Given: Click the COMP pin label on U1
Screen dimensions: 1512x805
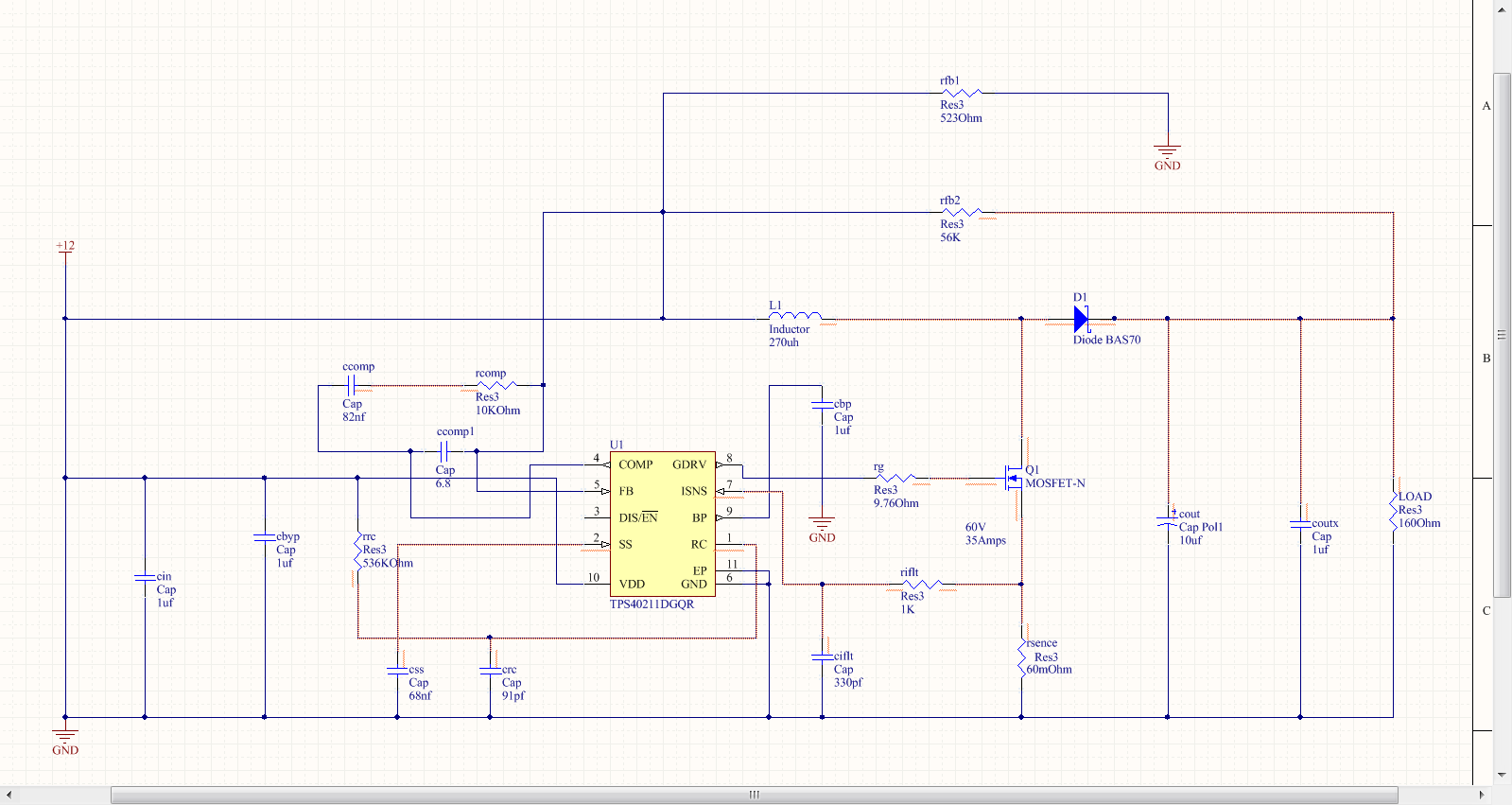Looking at the screenshot, I should (x=635, y=464).
